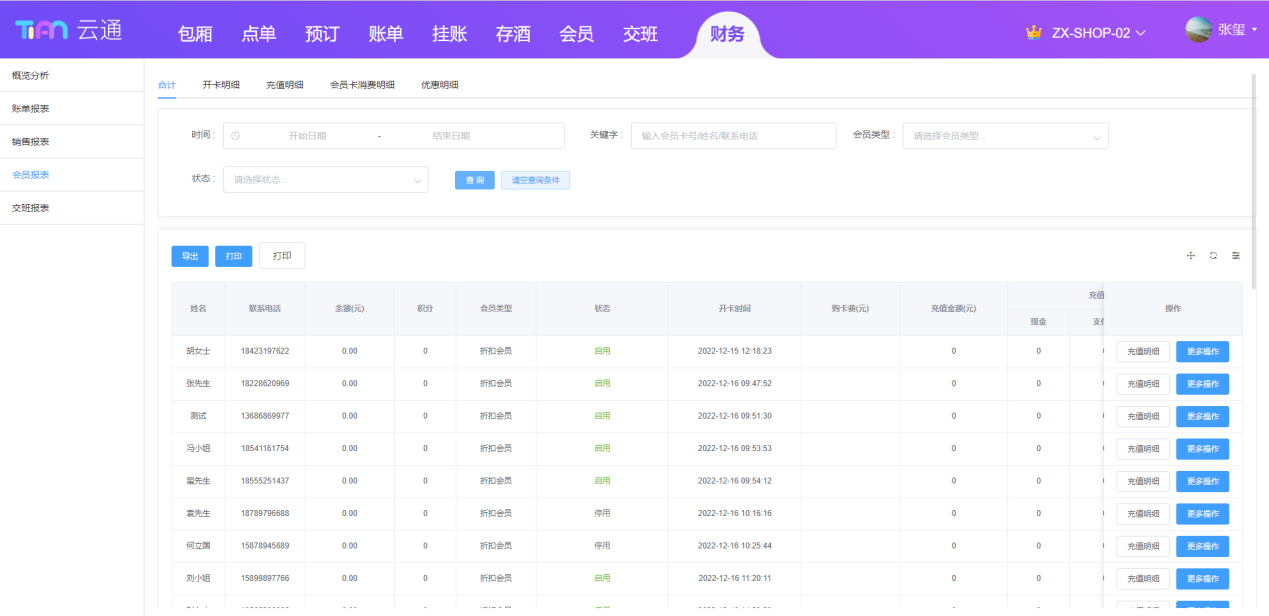1269x616 pixels.
Task: Open the 充值明细 tab
Action: click(x=285, y=85)
